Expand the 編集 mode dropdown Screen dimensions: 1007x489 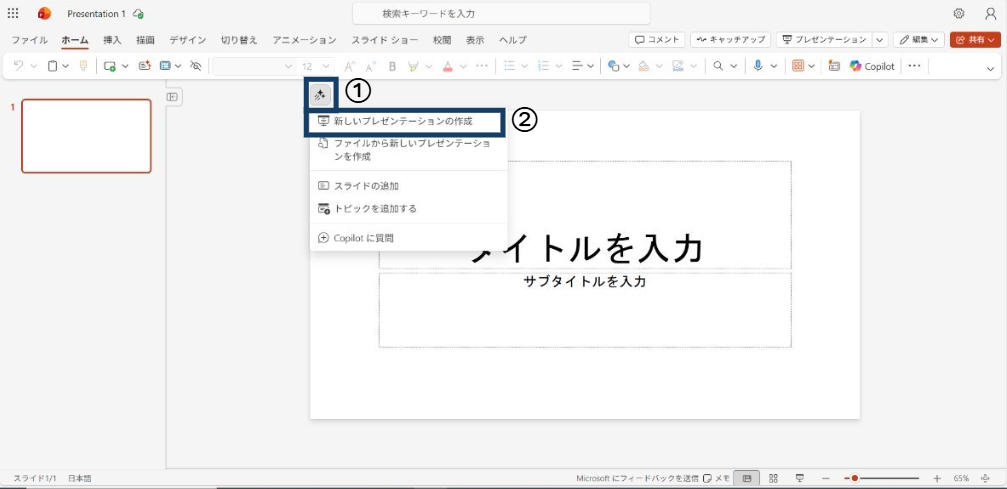tap(918, 40)
